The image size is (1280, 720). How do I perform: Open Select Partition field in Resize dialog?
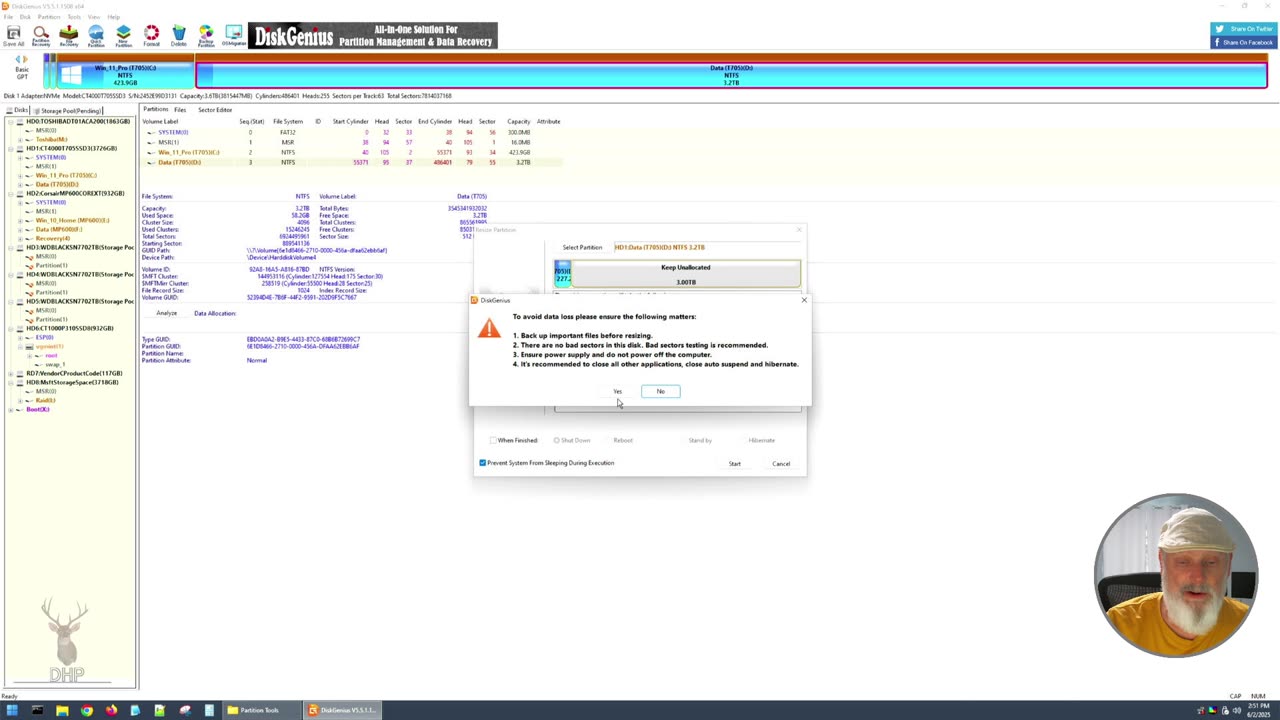click(x=706, y=247)
